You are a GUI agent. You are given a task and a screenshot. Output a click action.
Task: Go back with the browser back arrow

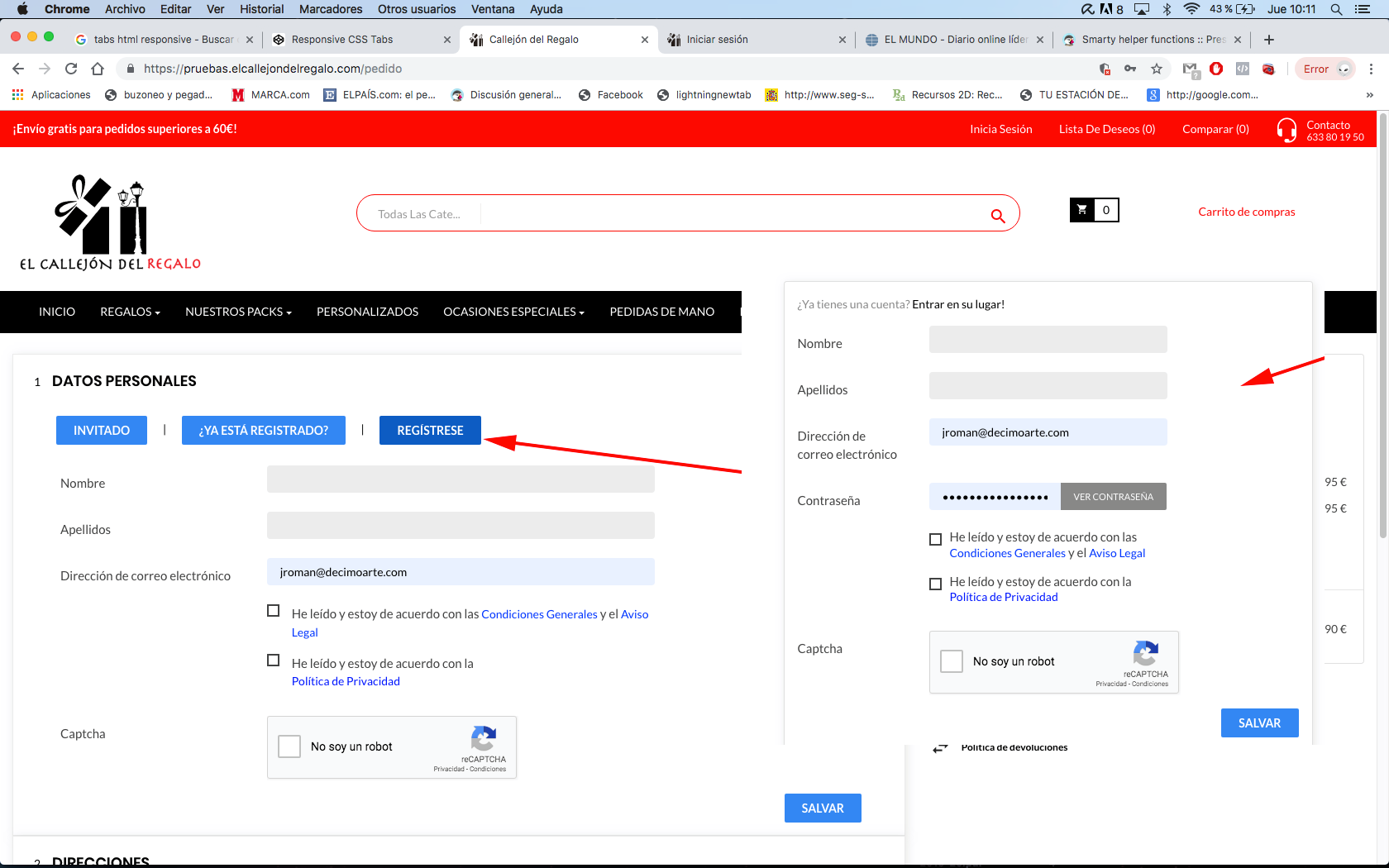pyautogui.click(x=18, y=69)
